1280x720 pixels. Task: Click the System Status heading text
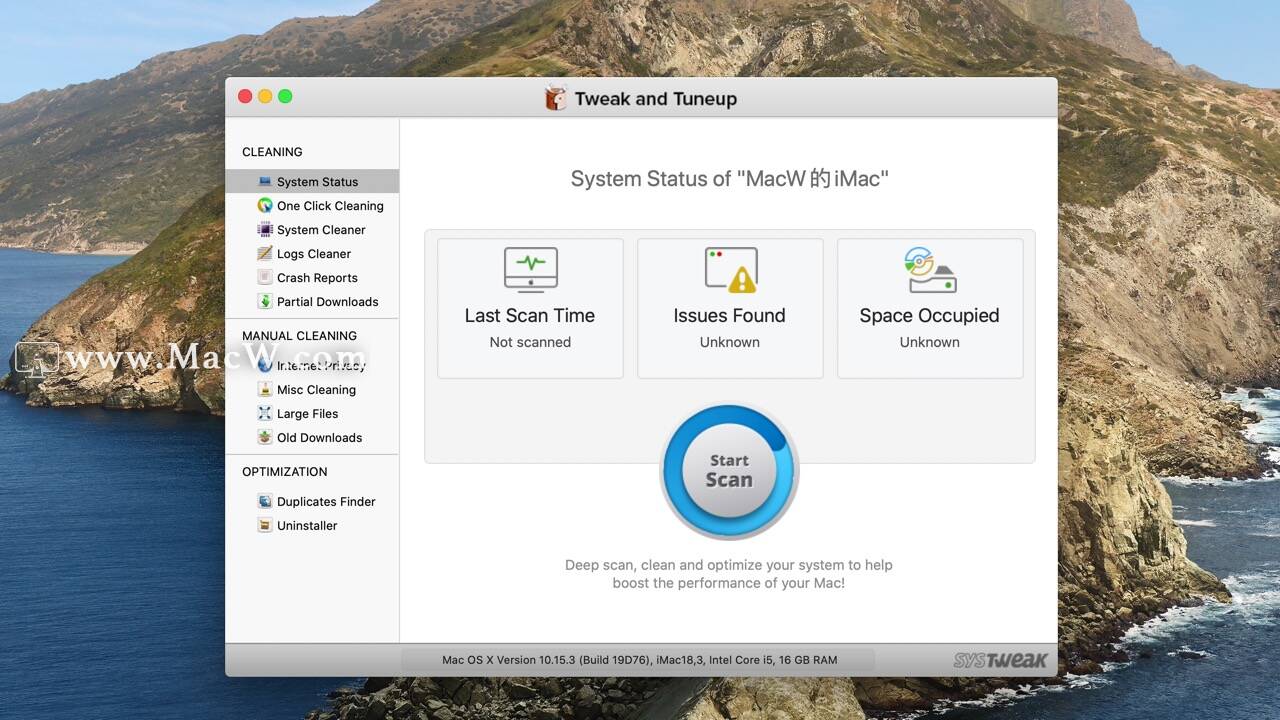tap(729, 179)
